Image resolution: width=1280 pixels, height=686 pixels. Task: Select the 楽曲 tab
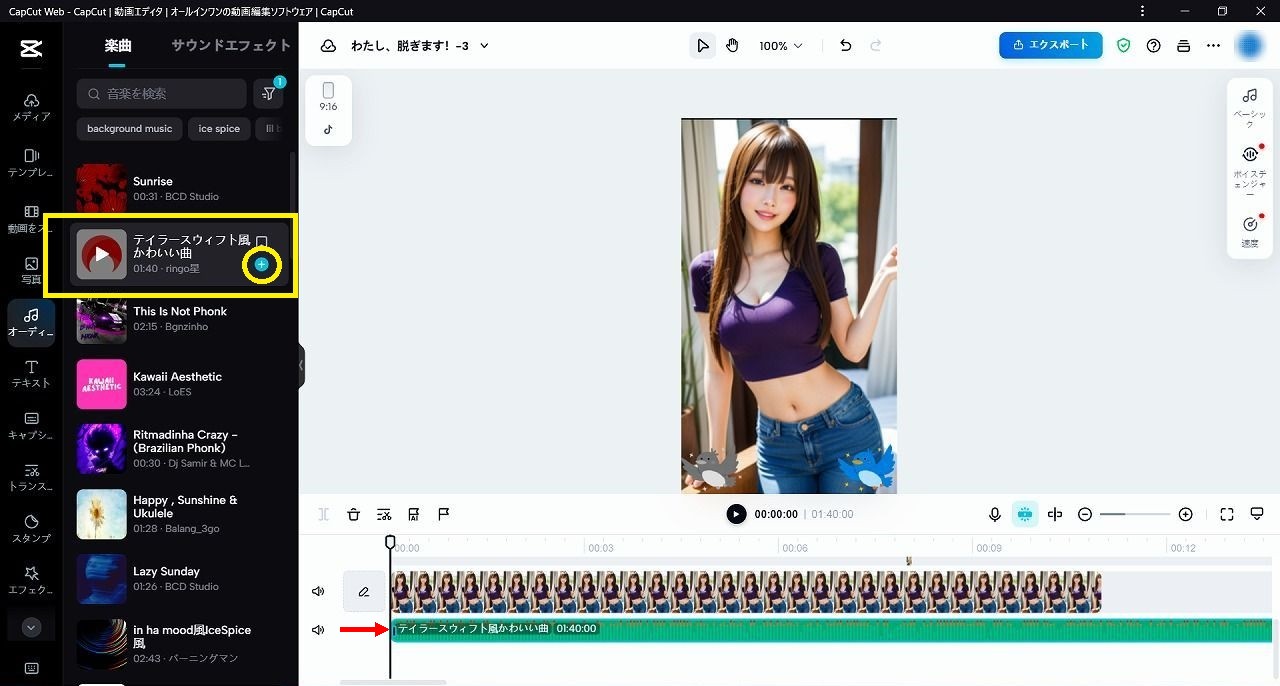click(118, 46)
